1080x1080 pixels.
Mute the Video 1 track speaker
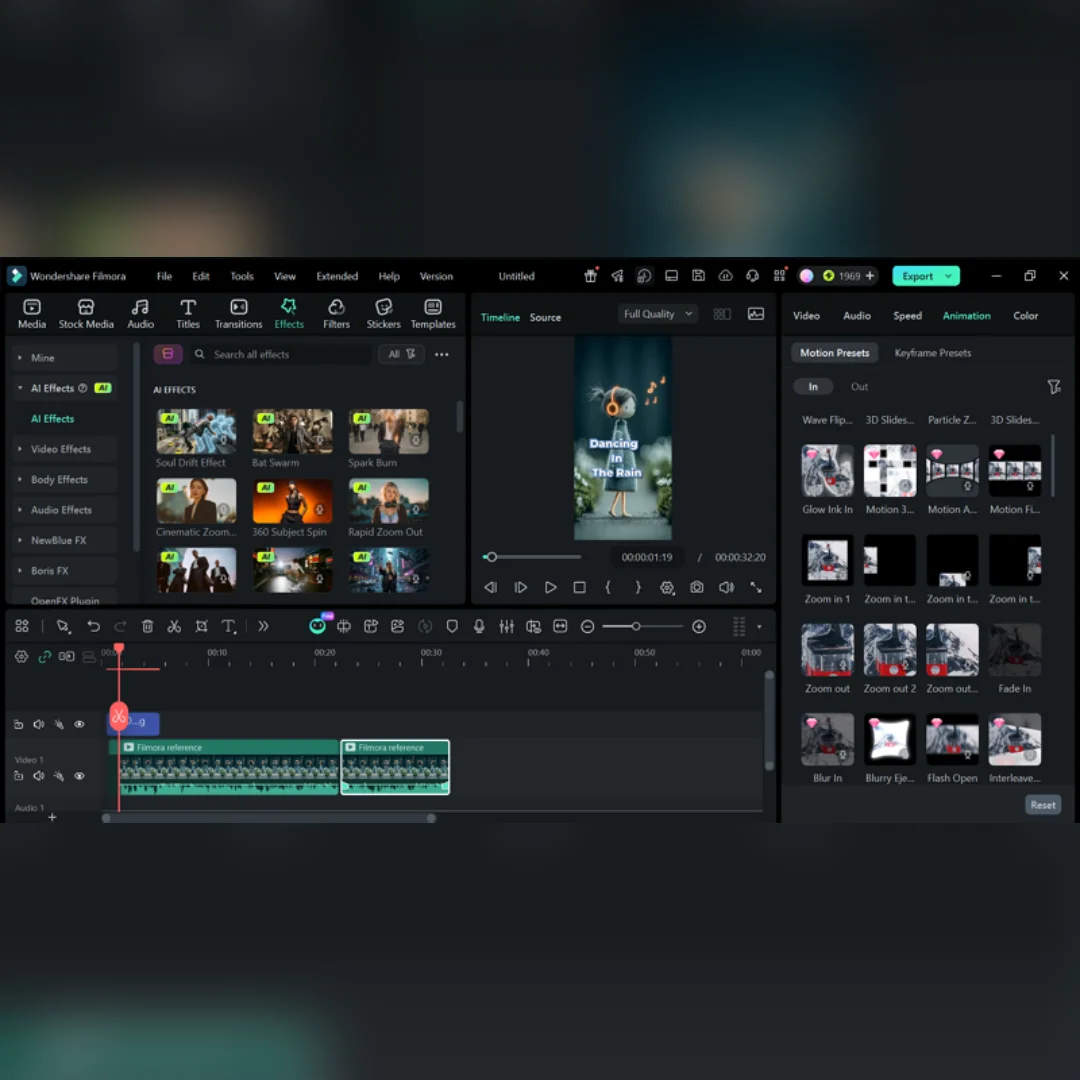pos(39,776)
